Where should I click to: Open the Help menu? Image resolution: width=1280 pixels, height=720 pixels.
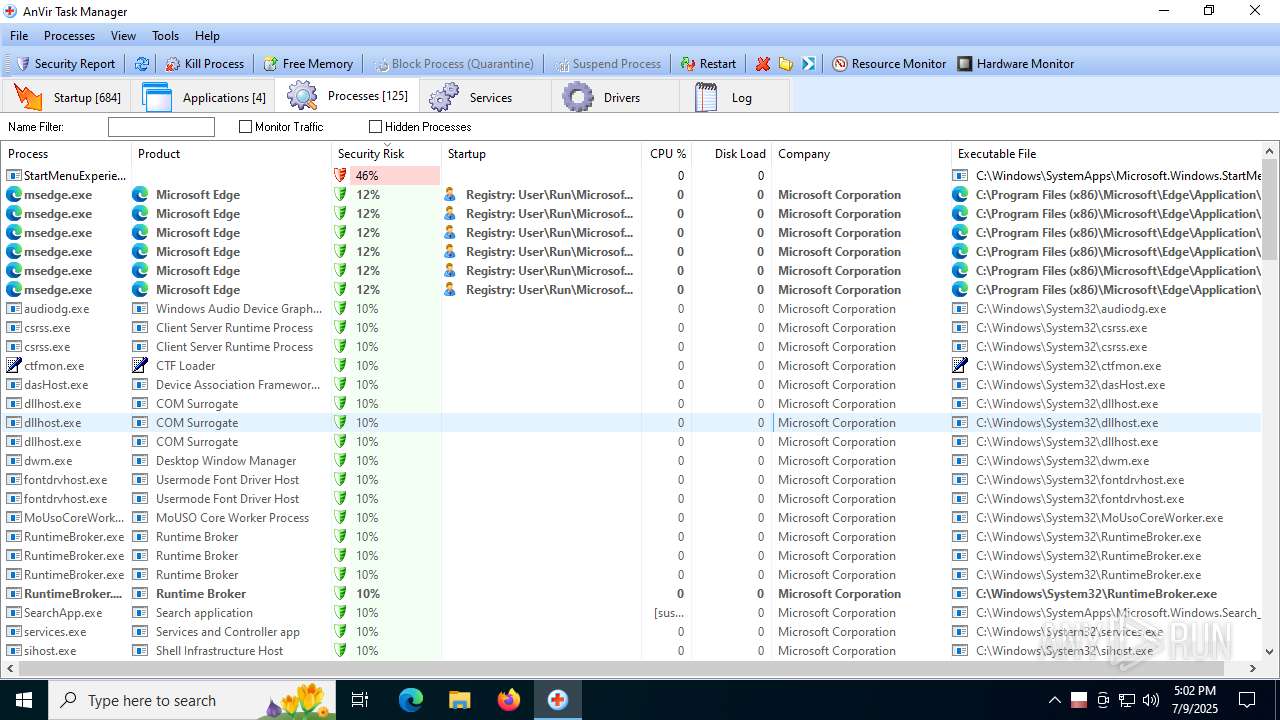pos(207,35)
